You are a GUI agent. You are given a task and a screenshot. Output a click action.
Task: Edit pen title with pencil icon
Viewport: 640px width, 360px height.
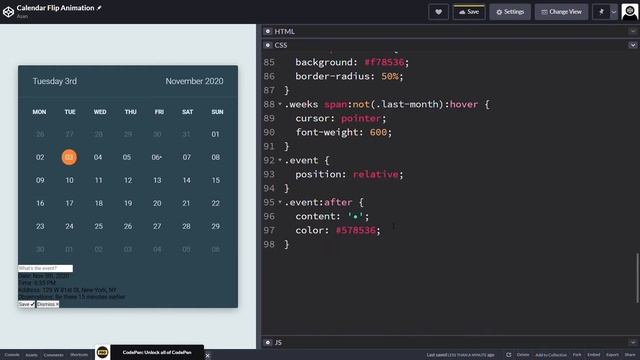coord(99,8)
